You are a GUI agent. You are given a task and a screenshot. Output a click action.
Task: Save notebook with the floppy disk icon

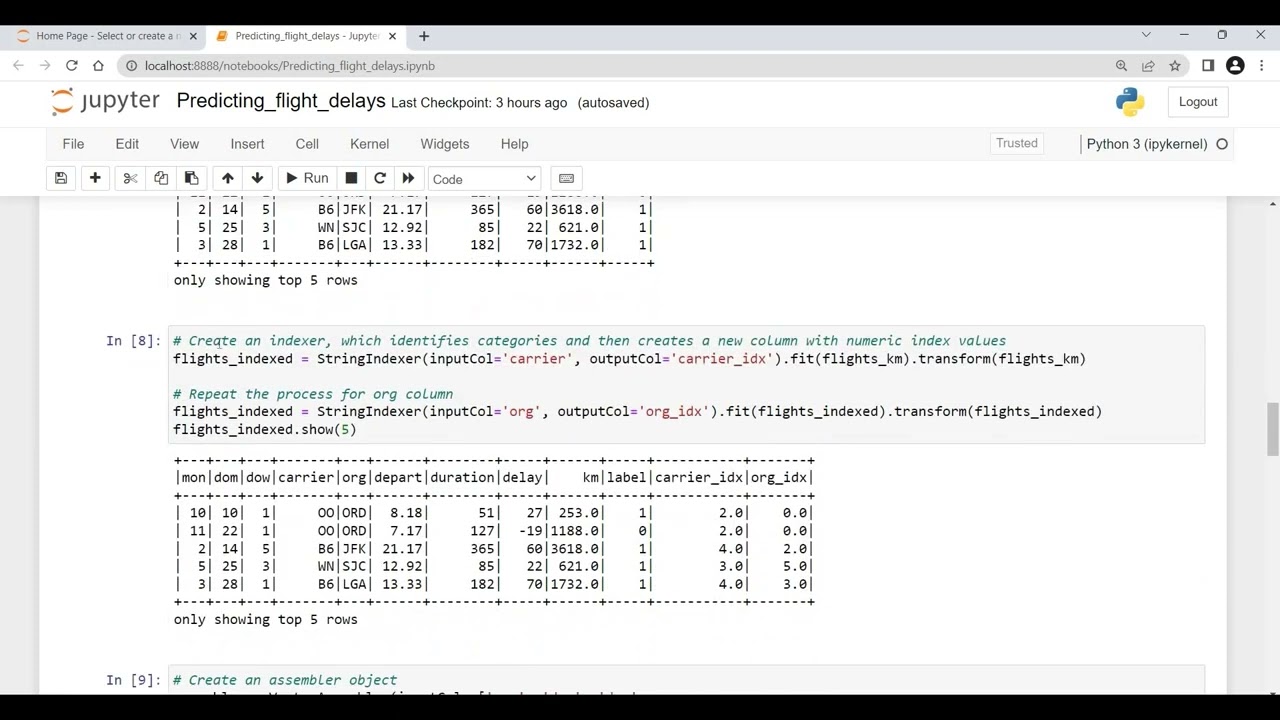click(x=61, y=178)
